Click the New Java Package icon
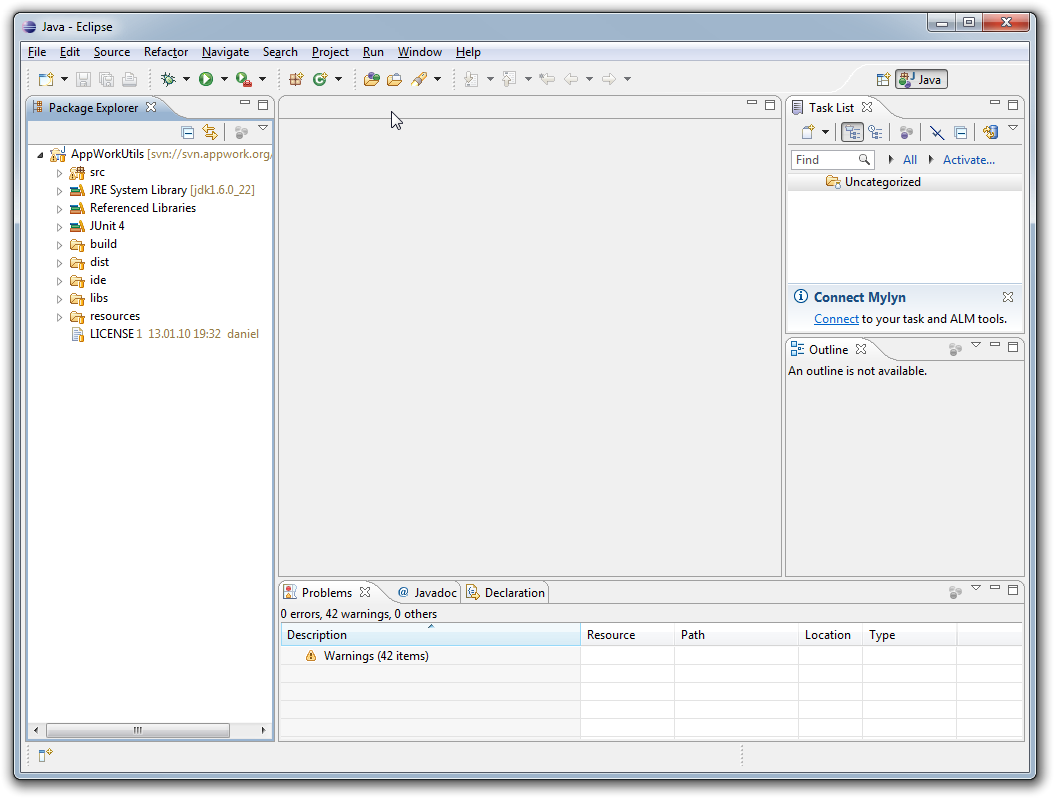 [x=295, y=79]
